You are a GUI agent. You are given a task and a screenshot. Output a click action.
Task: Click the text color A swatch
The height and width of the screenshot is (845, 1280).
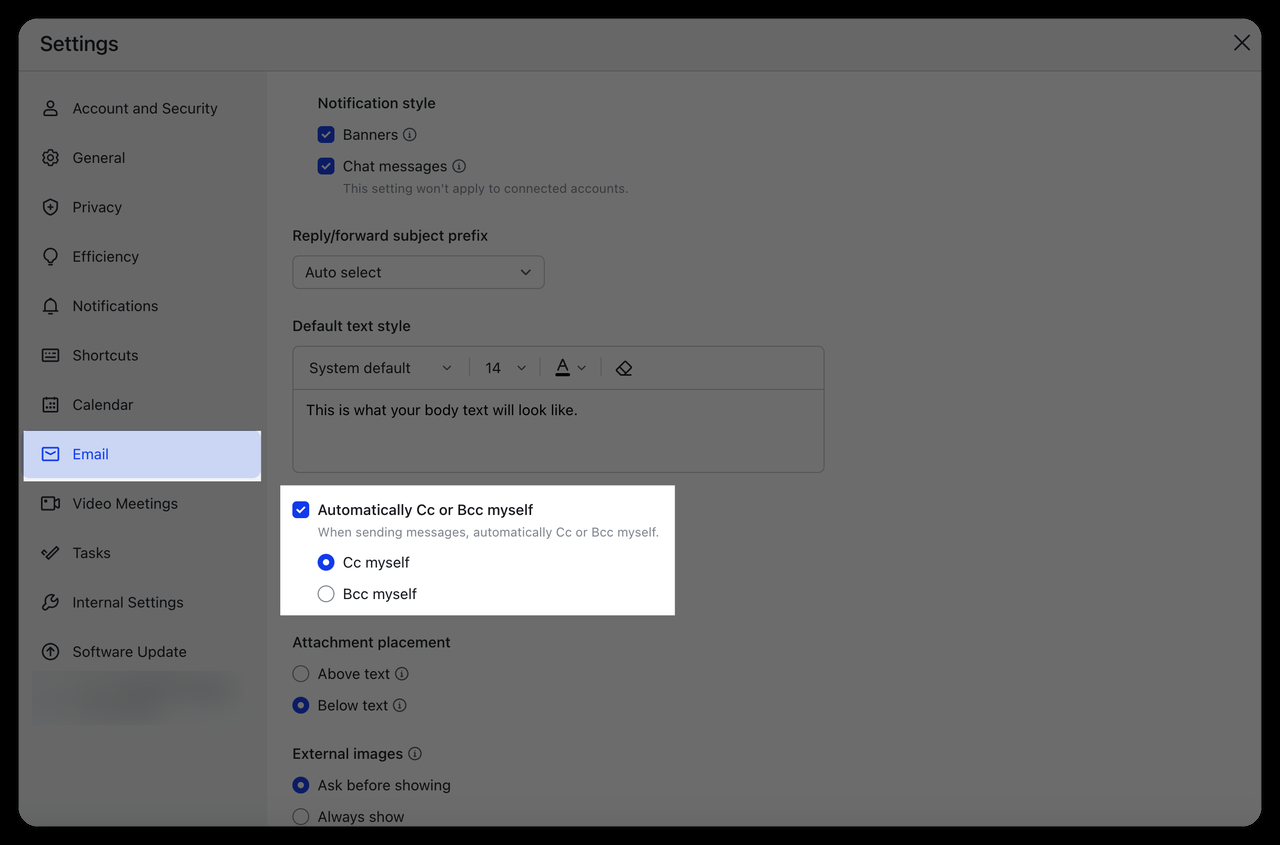562,368
